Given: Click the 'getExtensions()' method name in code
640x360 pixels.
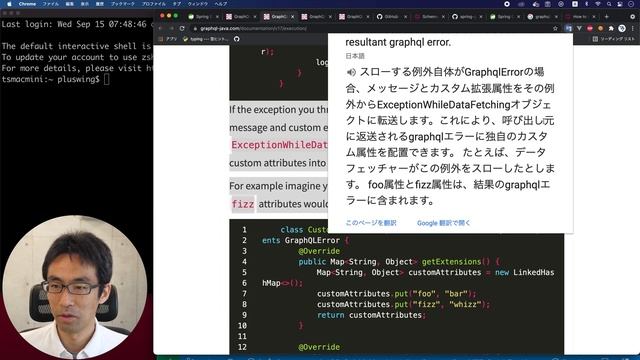Looking at the screenshot, I should pos(456,262).
